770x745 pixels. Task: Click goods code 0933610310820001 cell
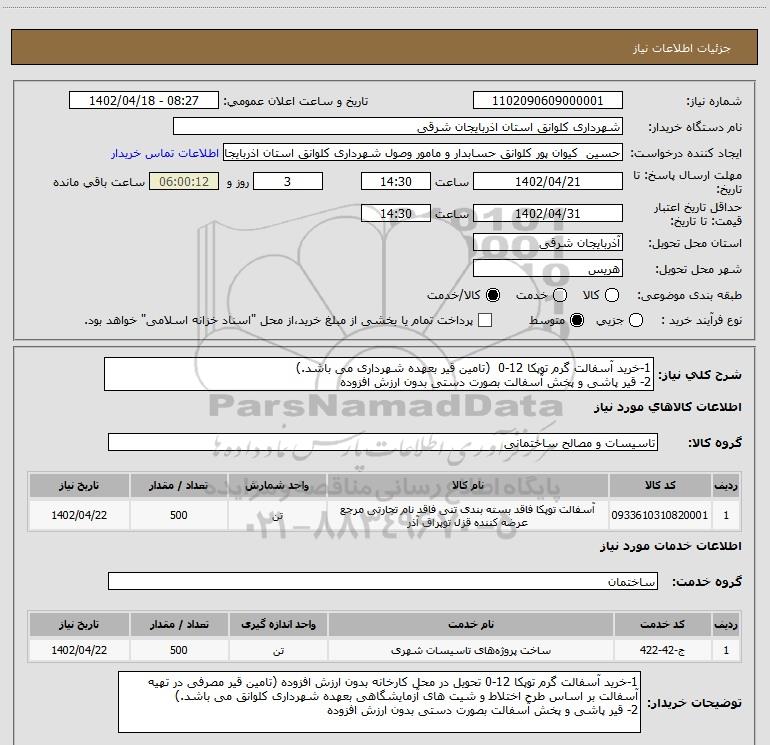pyautogui.click(x=660, y=515)
